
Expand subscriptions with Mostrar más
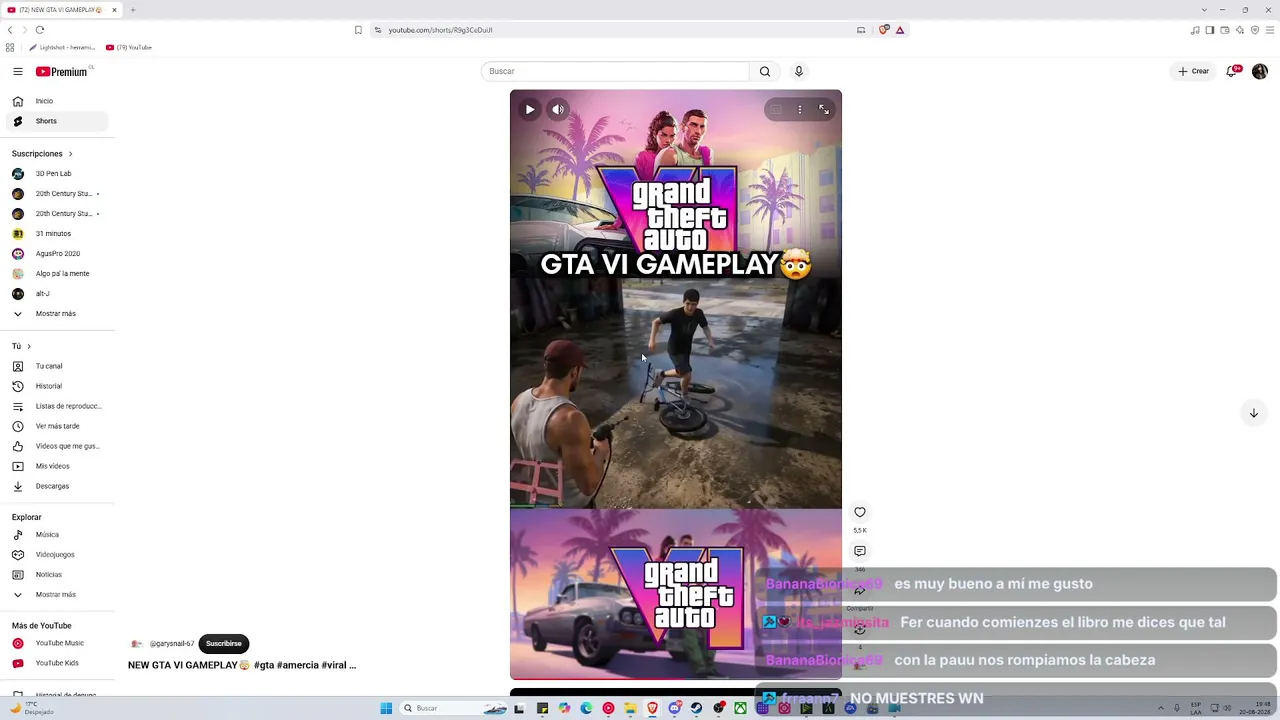pos(56,314)
